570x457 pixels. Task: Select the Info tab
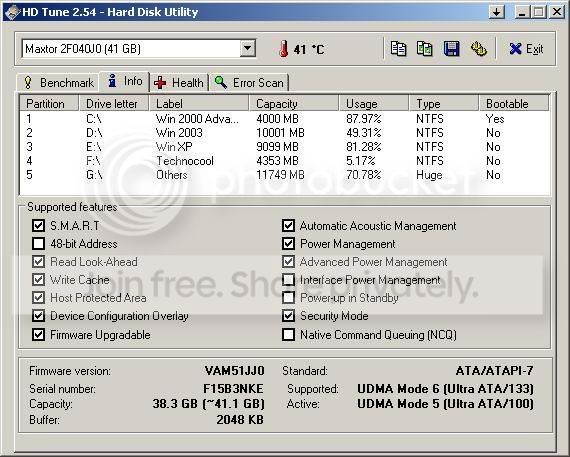[125, 81]
